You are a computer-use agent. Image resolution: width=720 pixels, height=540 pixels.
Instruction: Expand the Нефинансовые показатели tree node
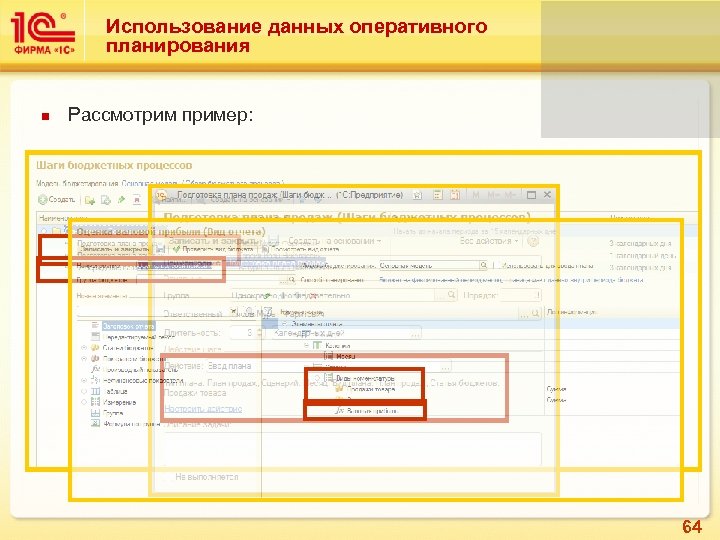(84, 380)
